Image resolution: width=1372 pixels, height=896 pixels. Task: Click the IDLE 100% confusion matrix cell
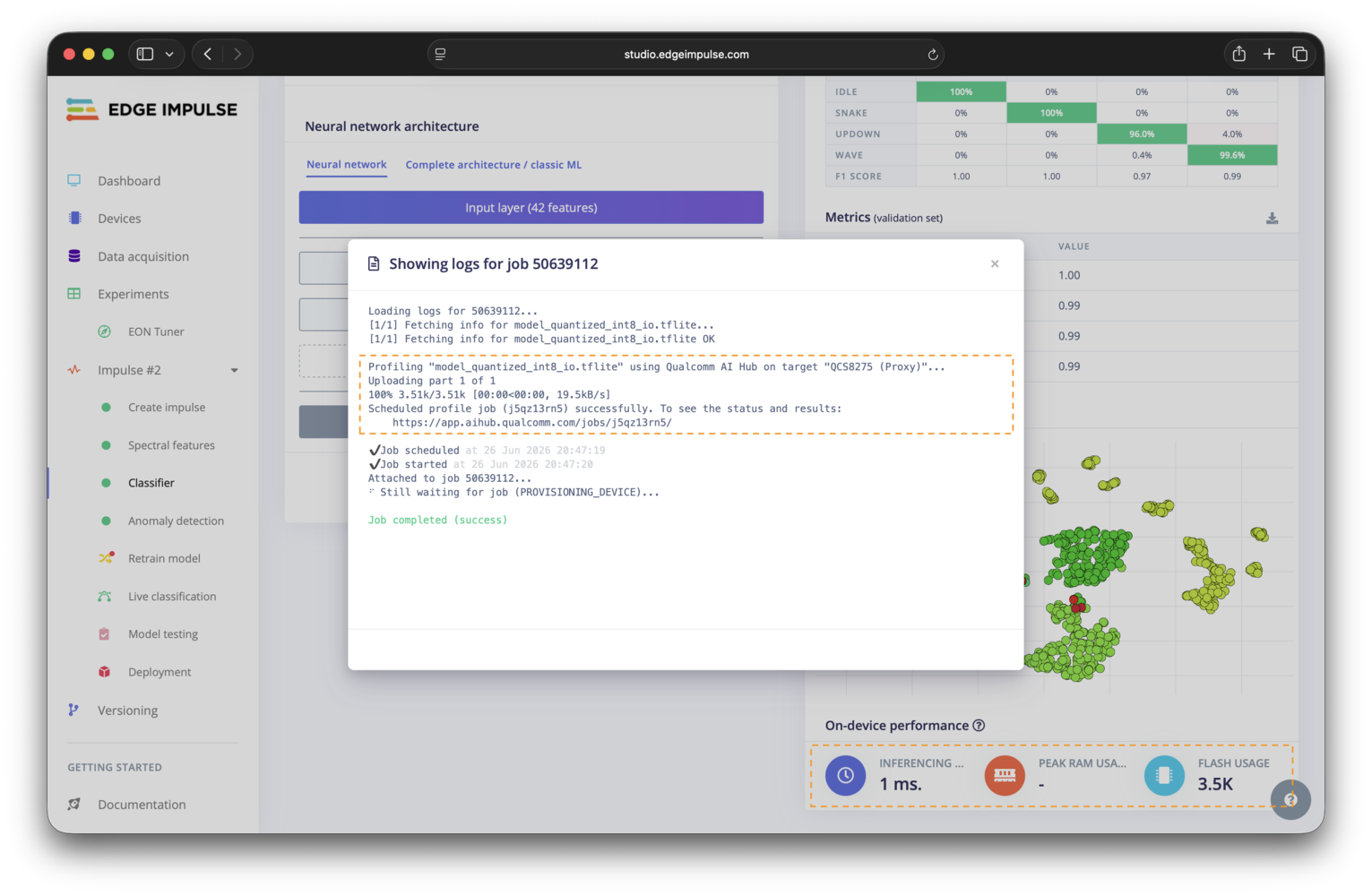point(961,91)
